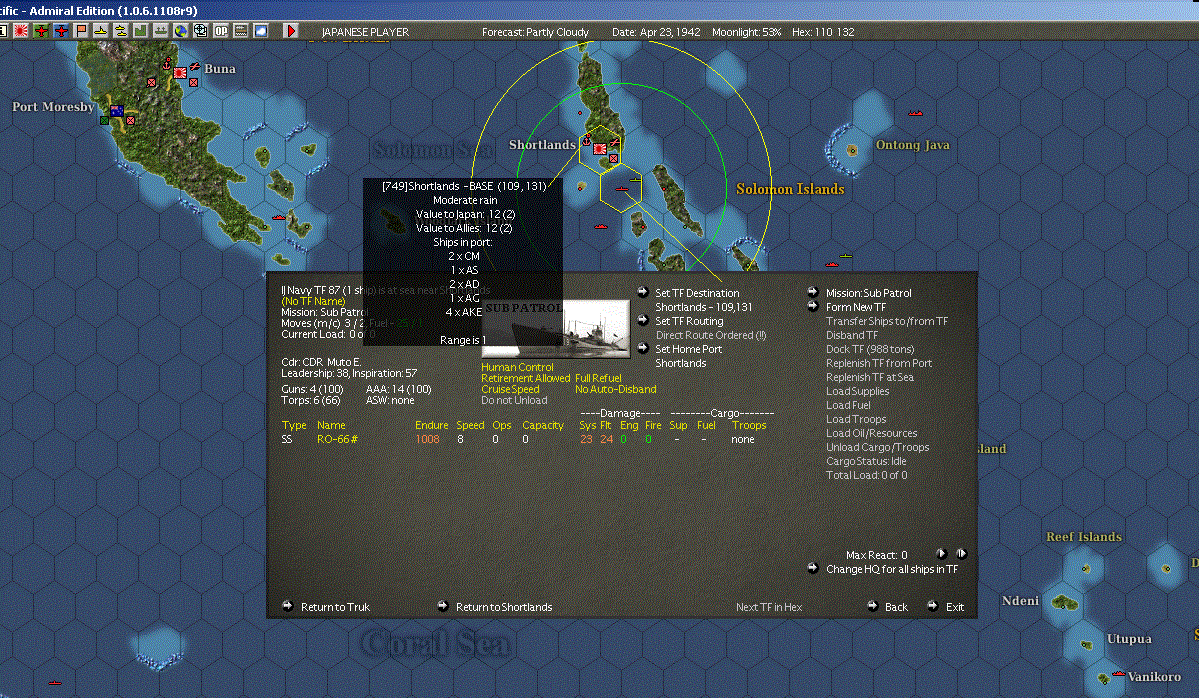The width and height of the screenshot is (1199, 698).
Task: Open the blue-background red aircraft toolbar icon
Action: click(61, 31)
